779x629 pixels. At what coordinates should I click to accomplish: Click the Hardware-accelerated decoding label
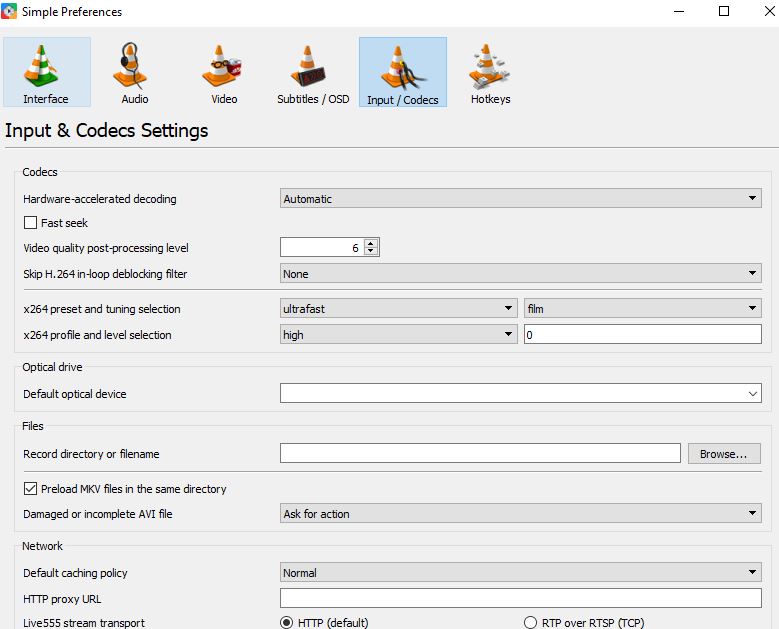100,199
